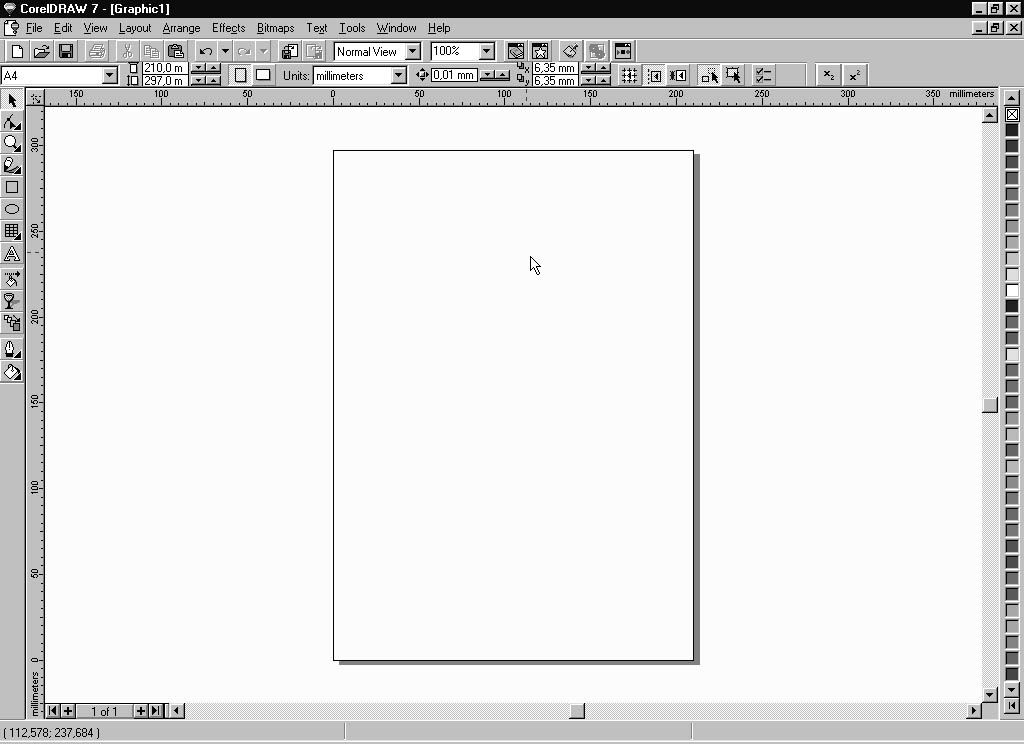Image resolution: width=1024 pixels, height=744 pixels.
Task: Select the Ellipse tool in the toolbox
Action: (12, 209)
